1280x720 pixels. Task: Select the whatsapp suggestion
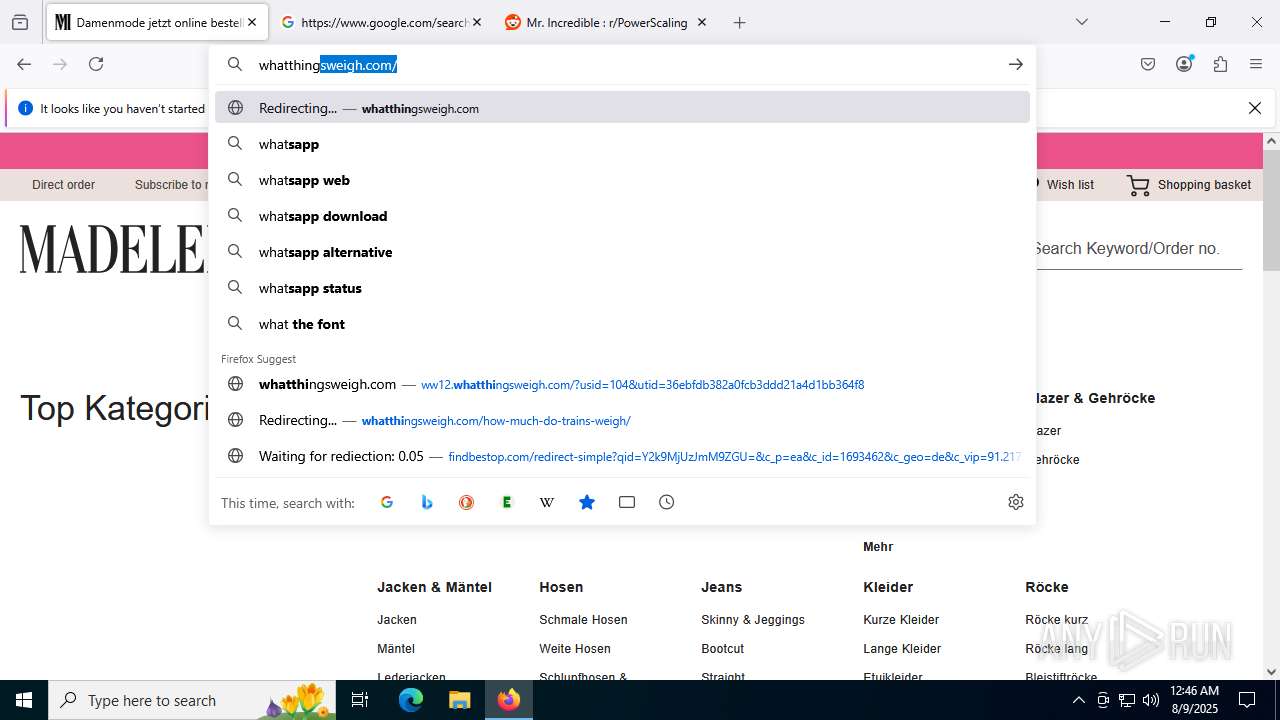coord(622,144)
